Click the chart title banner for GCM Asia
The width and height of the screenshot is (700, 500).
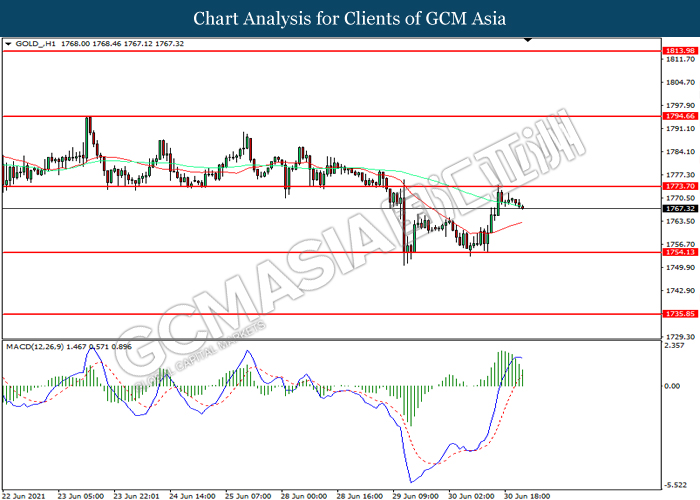[x=350, y=18]
